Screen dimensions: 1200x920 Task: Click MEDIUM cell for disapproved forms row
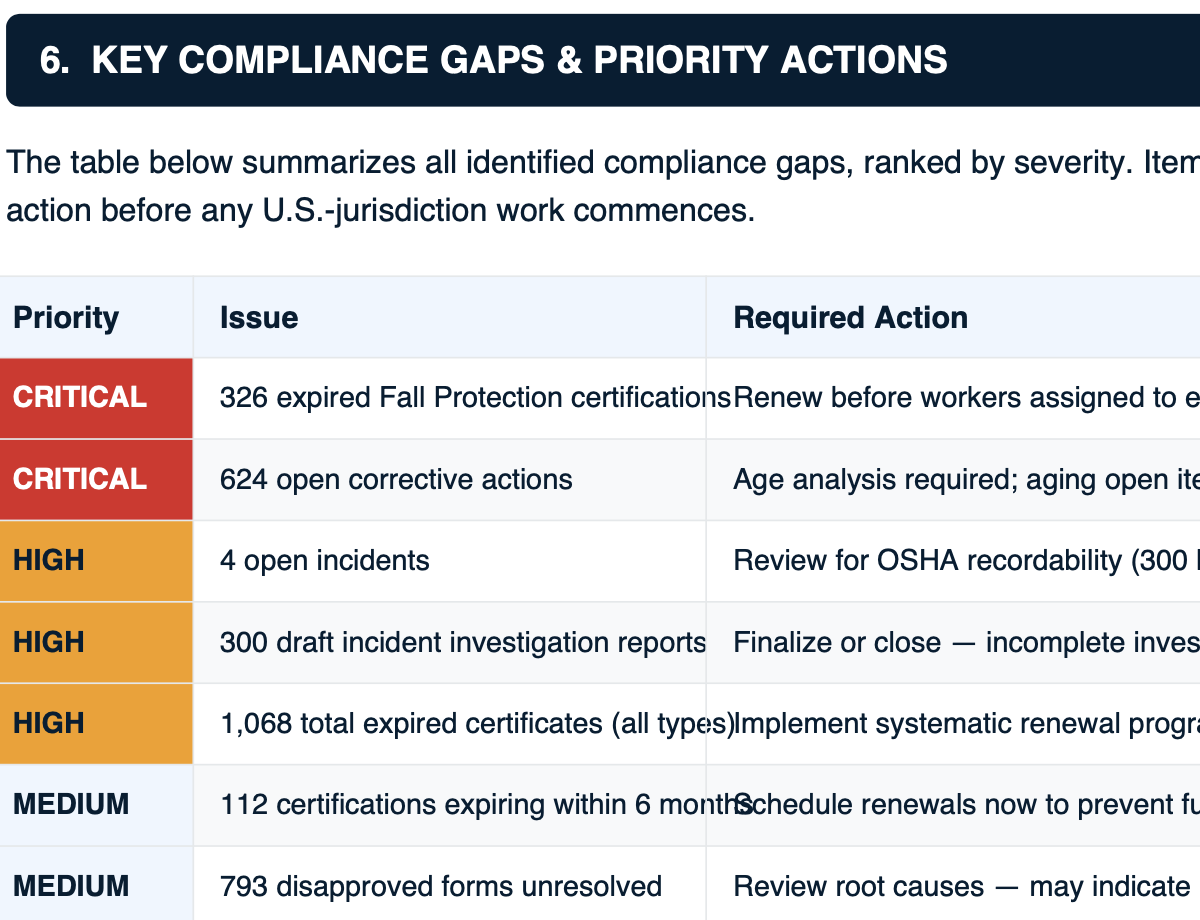(x=96, y=884)
